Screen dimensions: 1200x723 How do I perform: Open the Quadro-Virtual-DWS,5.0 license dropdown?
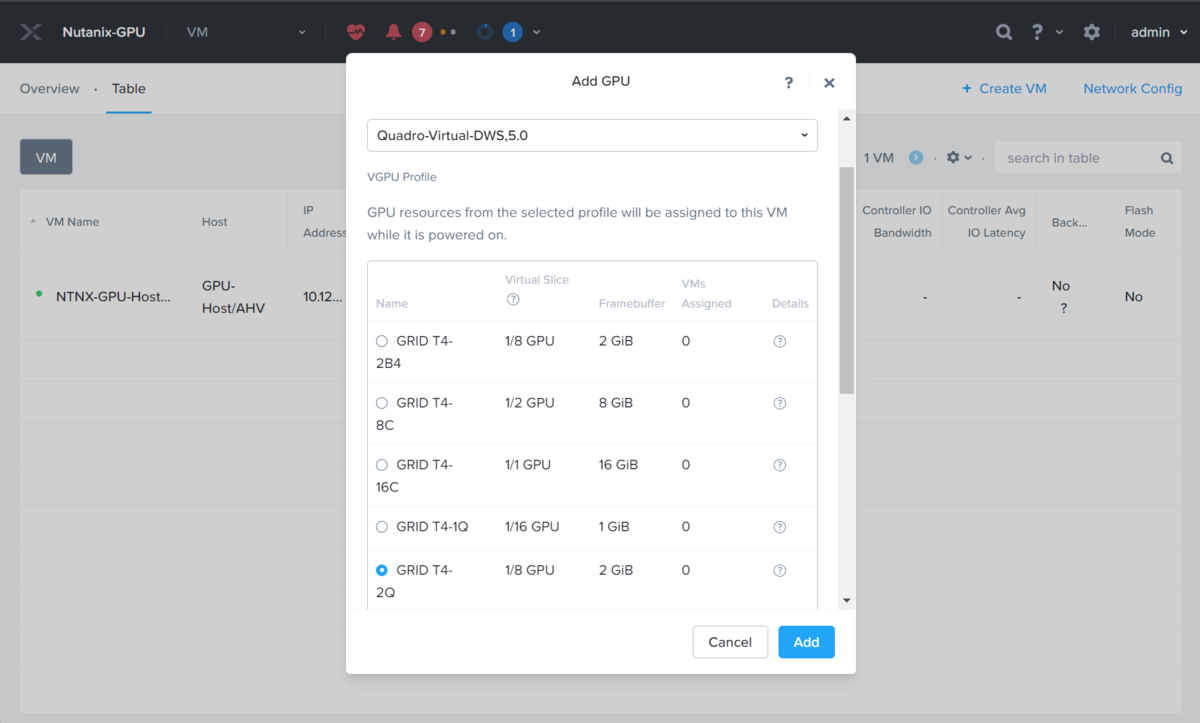pyautogui.click(x=592, y=135)
